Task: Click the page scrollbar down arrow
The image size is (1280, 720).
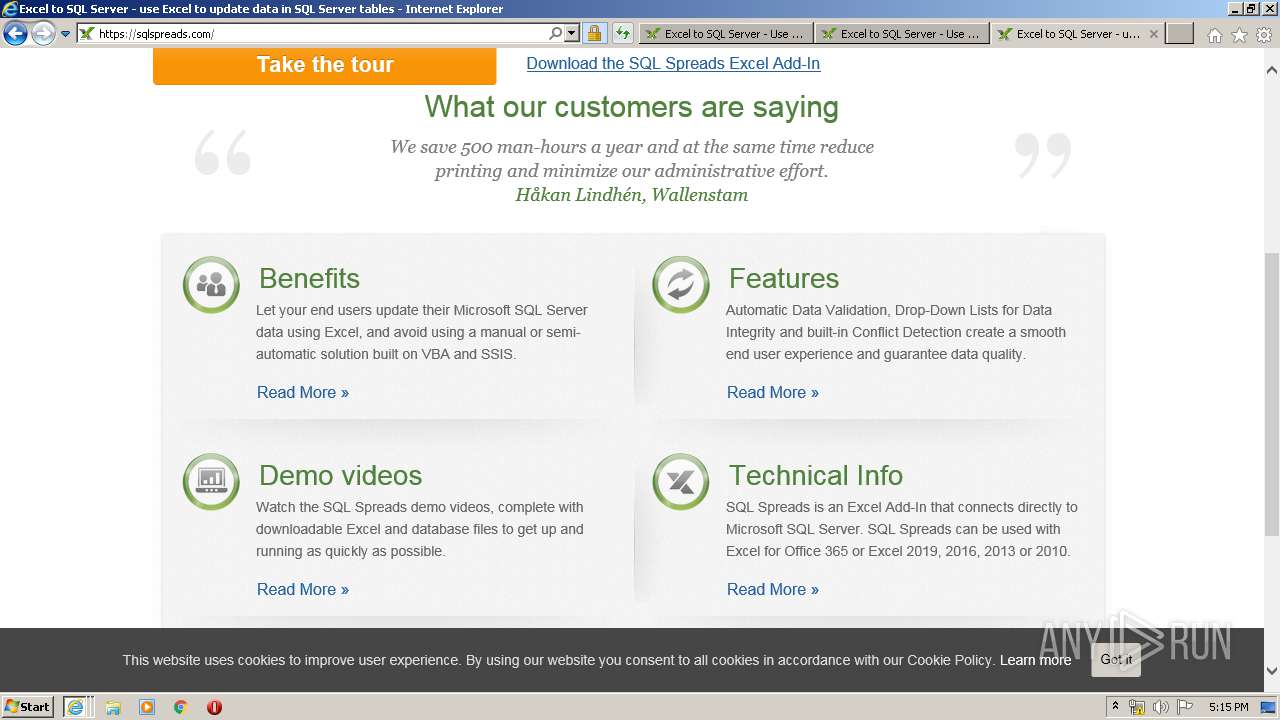Action: coord(1272,670)
